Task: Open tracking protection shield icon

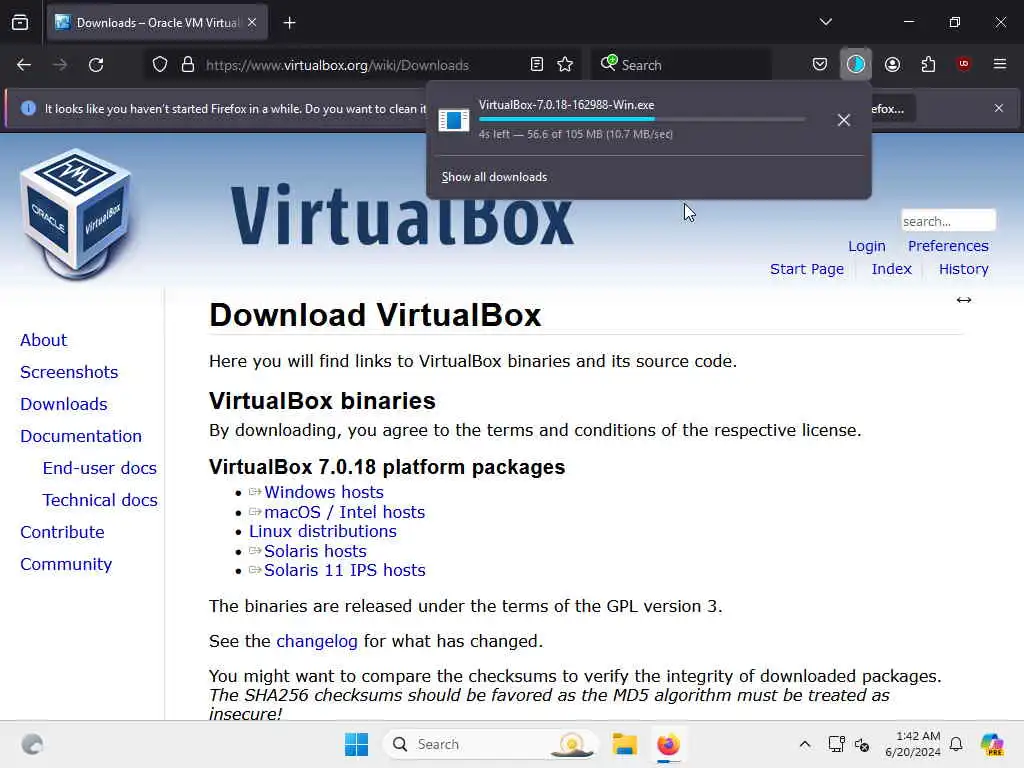Action: [160, 65]
